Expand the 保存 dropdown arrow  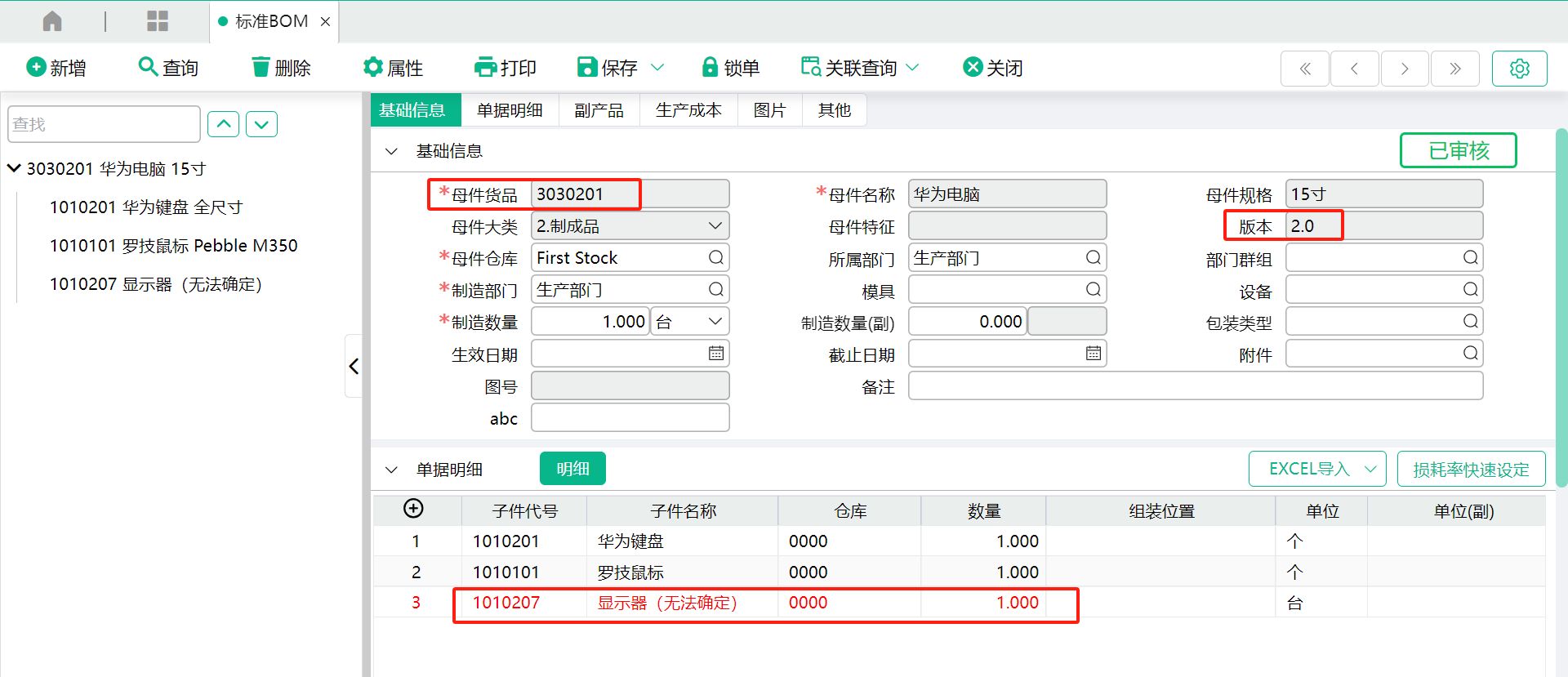click(657, 68)
